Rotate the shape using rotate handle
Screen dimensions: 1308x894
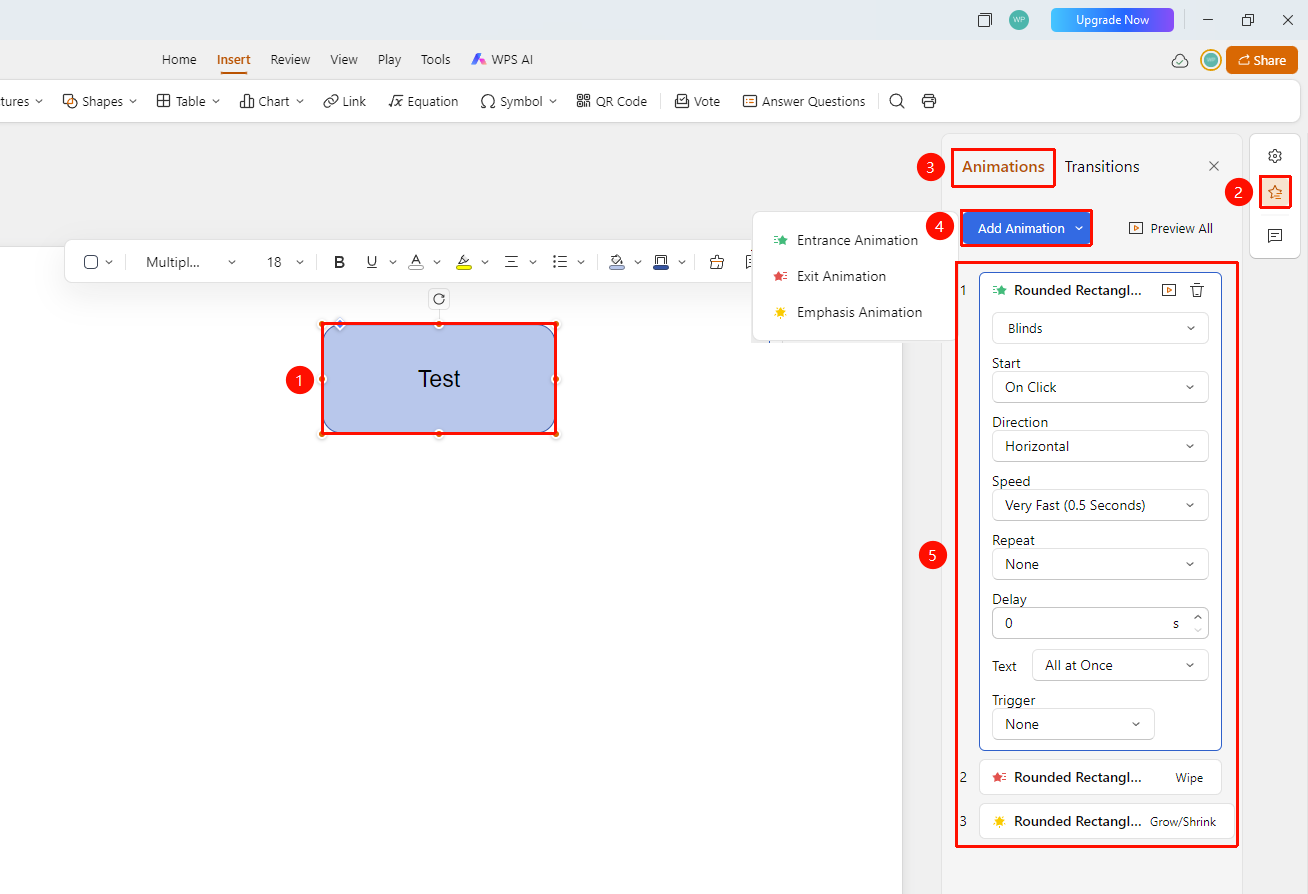pos(439,299)
